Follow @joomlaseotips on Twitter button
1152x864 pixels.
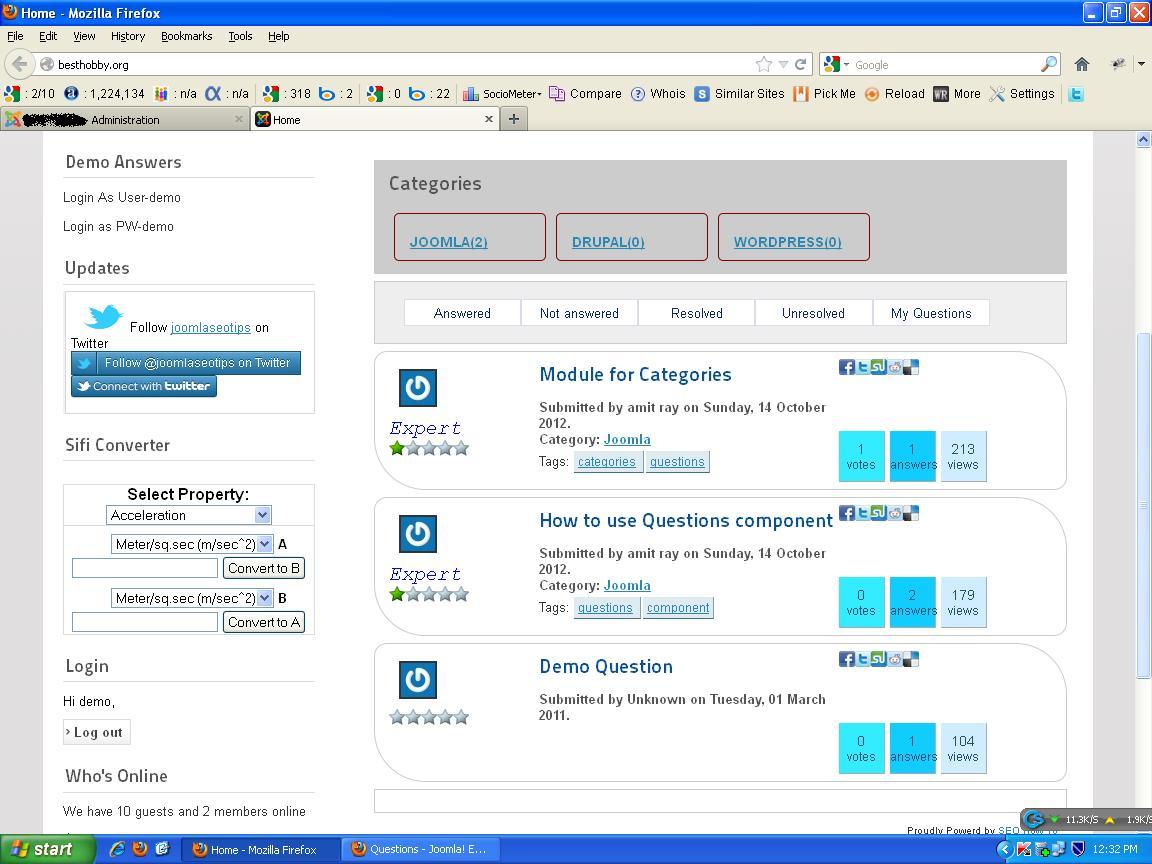tap(186, 363)
